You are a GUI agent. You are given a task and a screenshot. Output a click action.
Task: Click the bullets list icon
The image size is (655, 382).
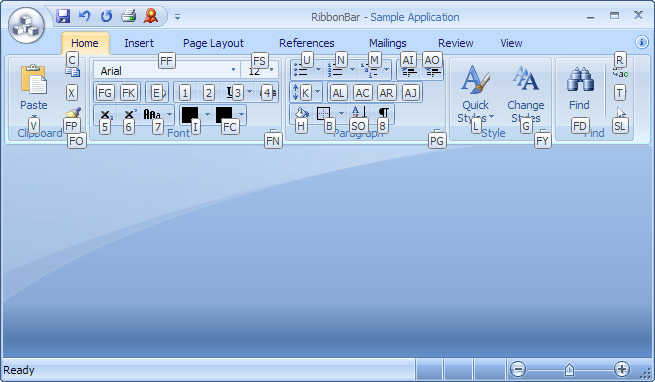coord(301,70)
